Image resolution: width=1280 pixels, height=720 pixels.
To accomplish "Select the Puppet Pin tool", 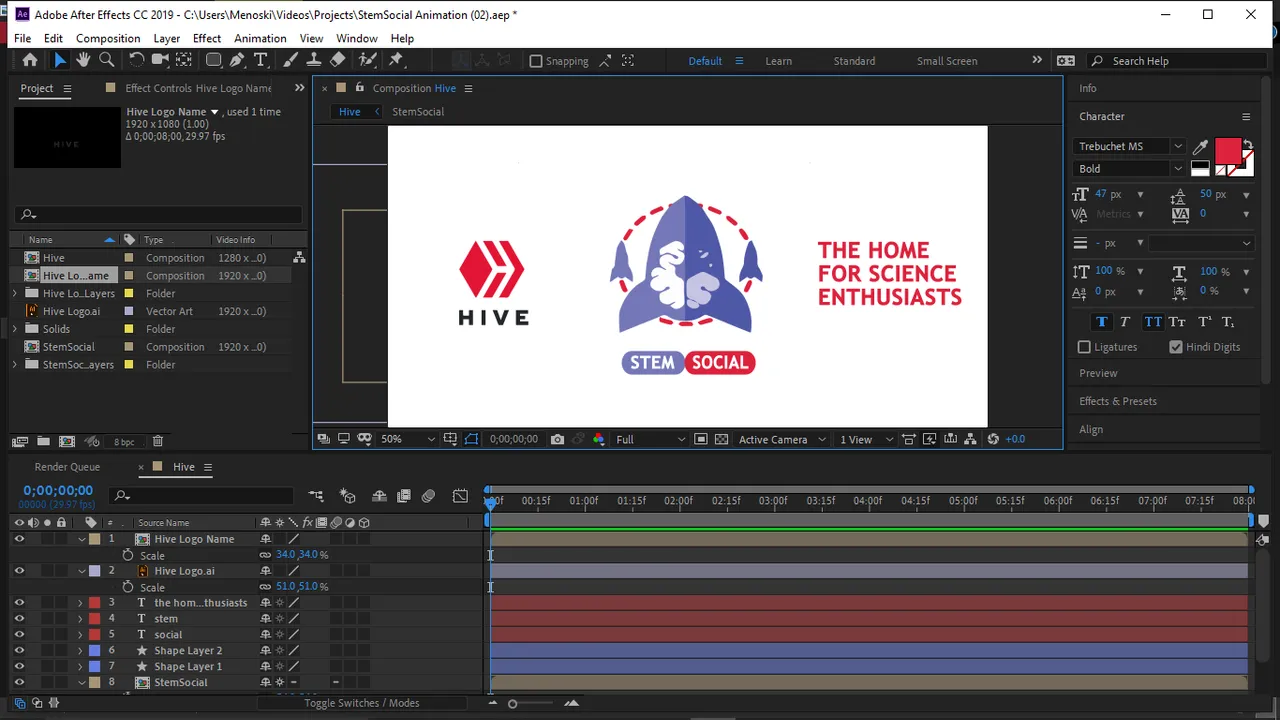I will tap(396, 60).
